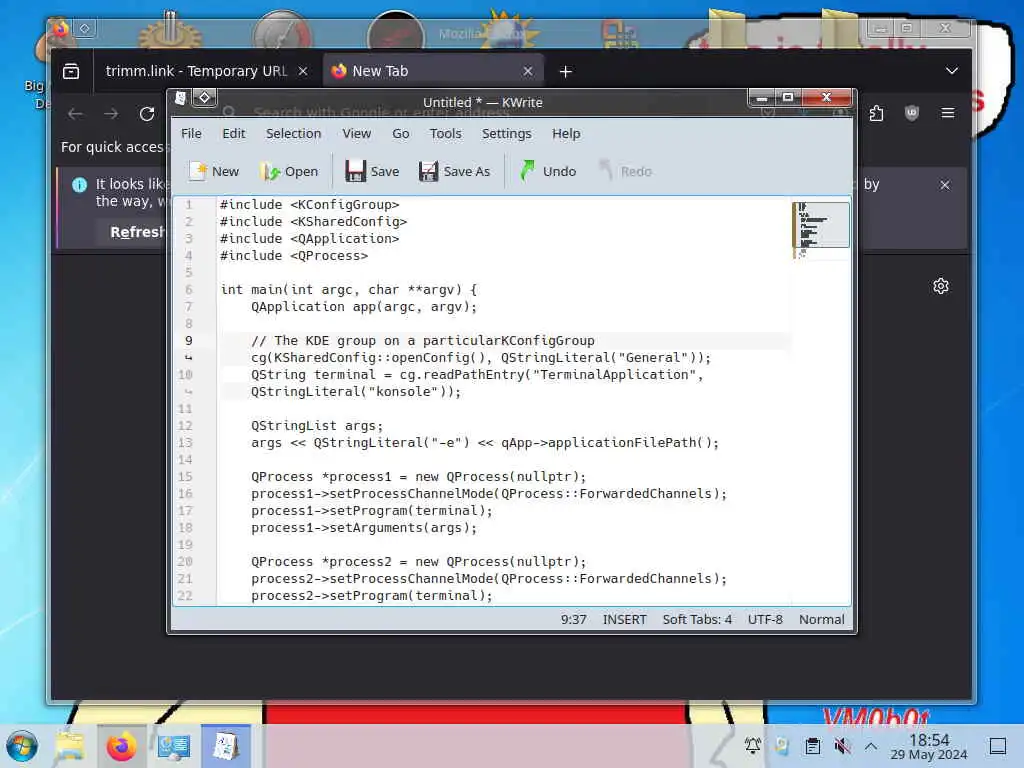Open the View menu in KWrite
The image size is (1024, 768).
tap(357, 133)
